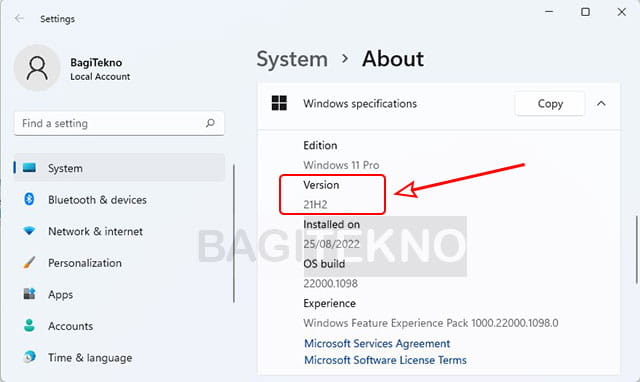Click System in the breadcrumb

click(x=292, y=59)
